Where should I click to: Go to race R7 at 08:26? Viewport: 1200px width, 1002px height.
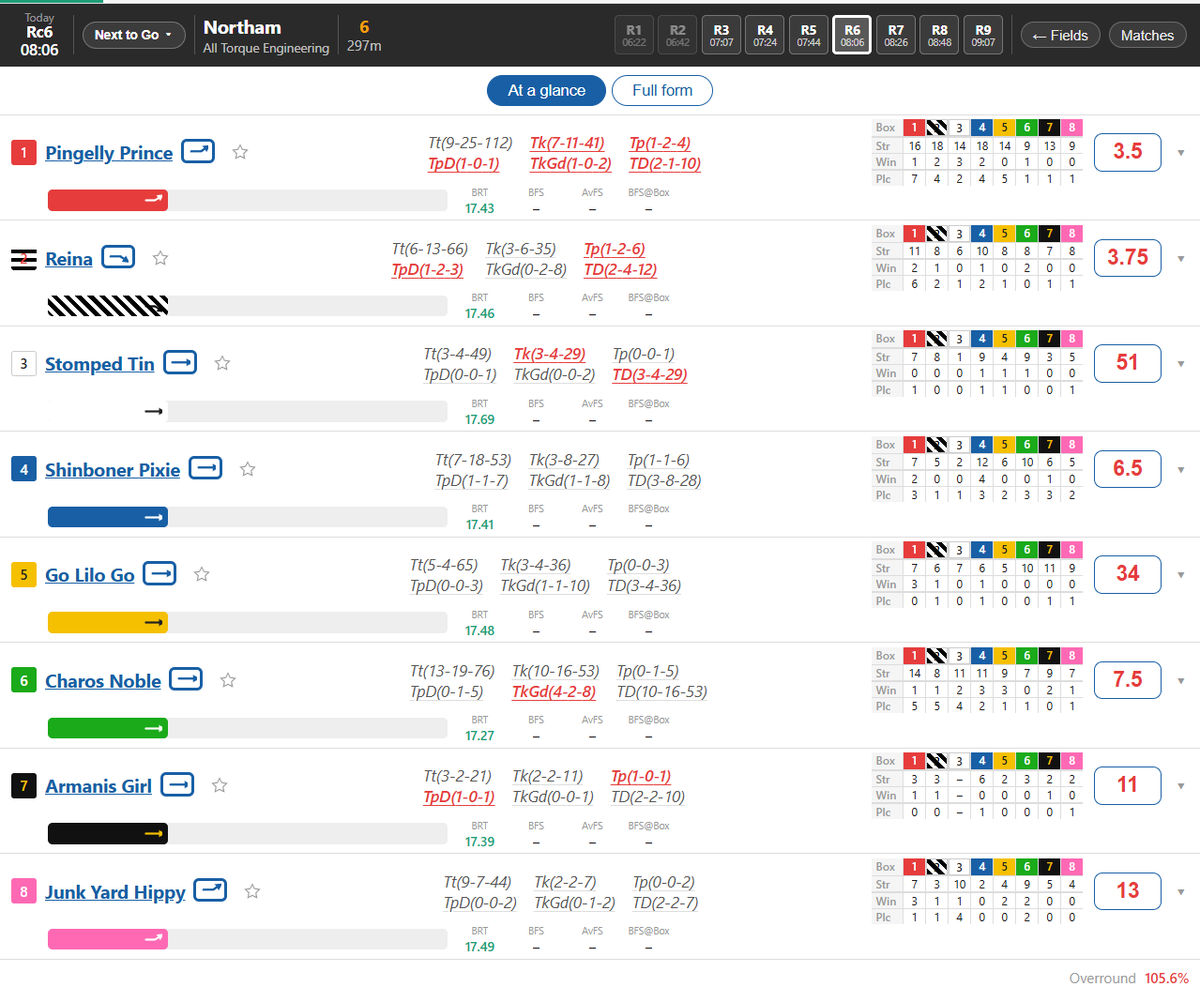896,35
